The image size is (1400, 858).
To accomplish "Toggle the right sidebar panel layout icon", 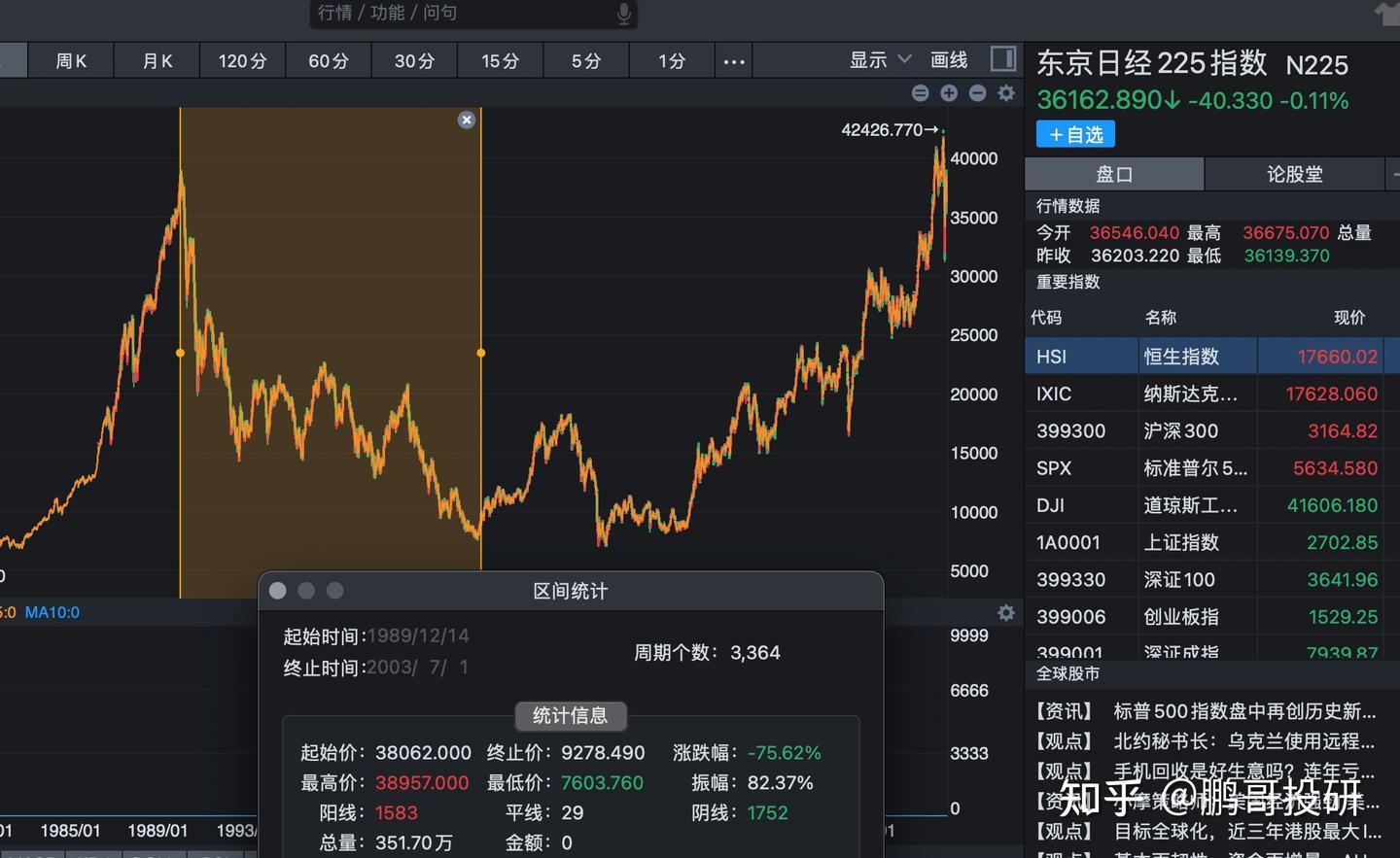I will [1002, 59].
